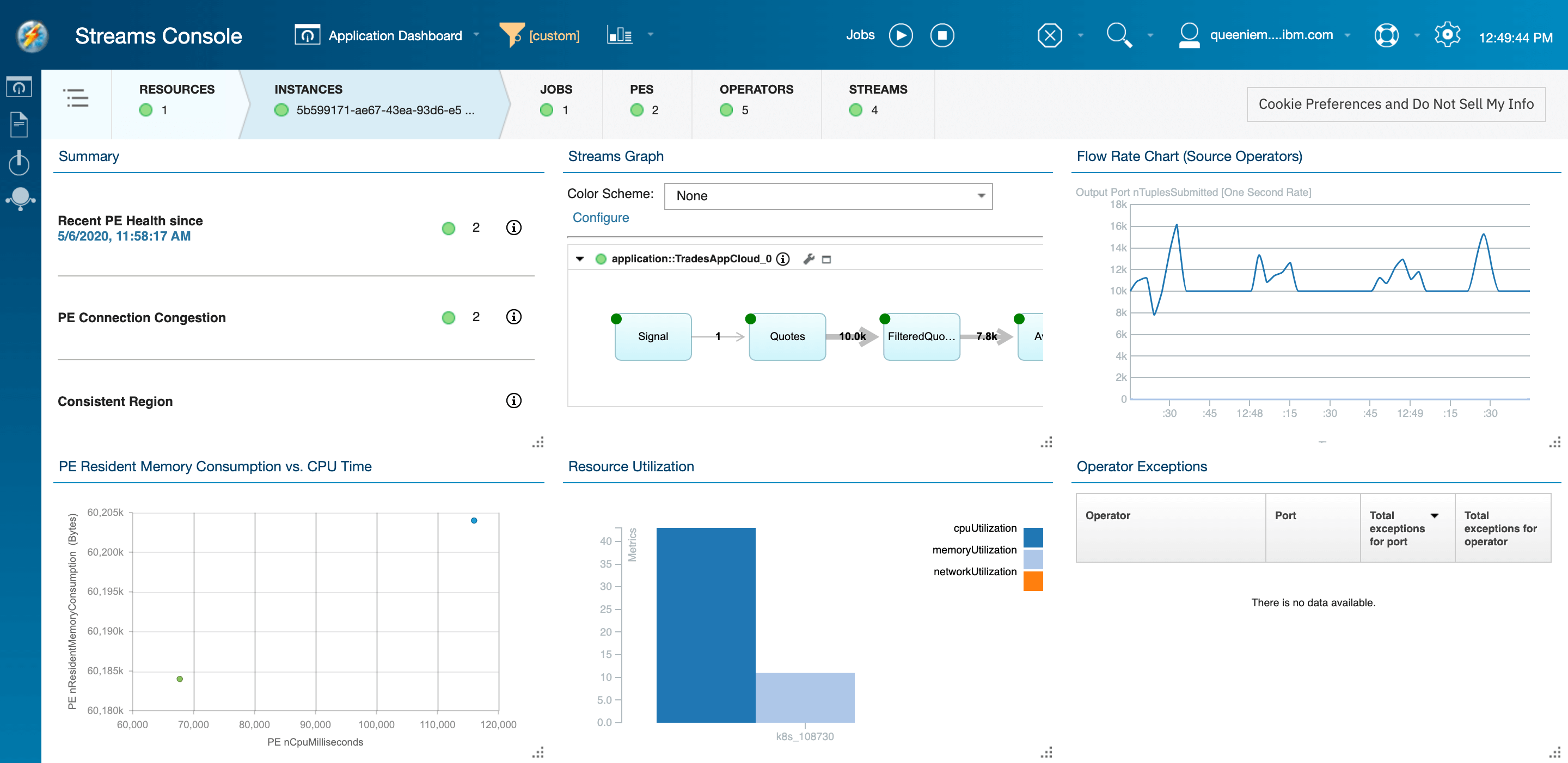Click Streams Graph panel resize grip
The height and width of the screenshot is (763, 1568).
tap(1046, 442)
